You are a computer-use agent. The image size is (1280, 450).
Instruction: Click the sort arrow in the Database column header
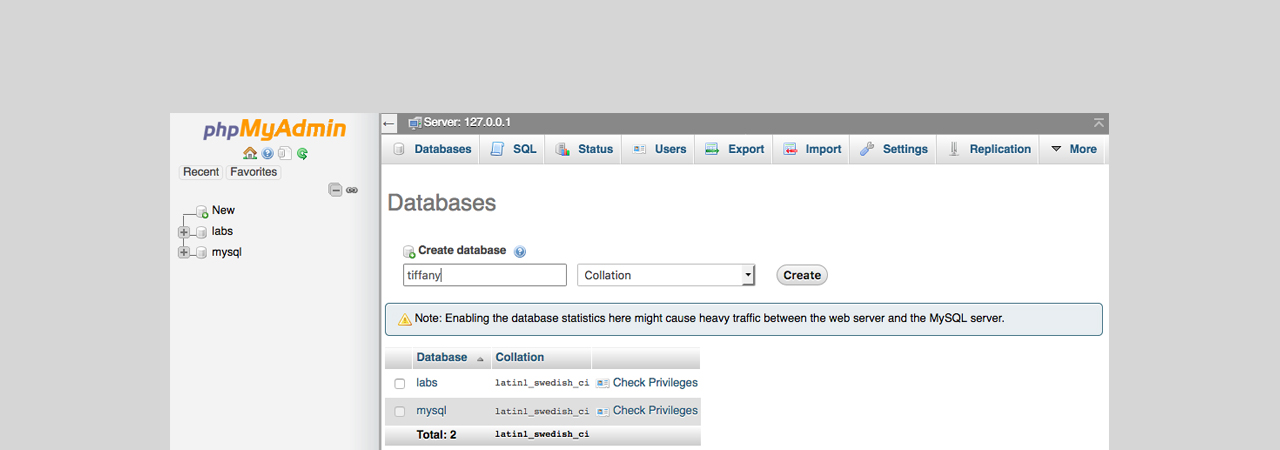click(479, 358)
